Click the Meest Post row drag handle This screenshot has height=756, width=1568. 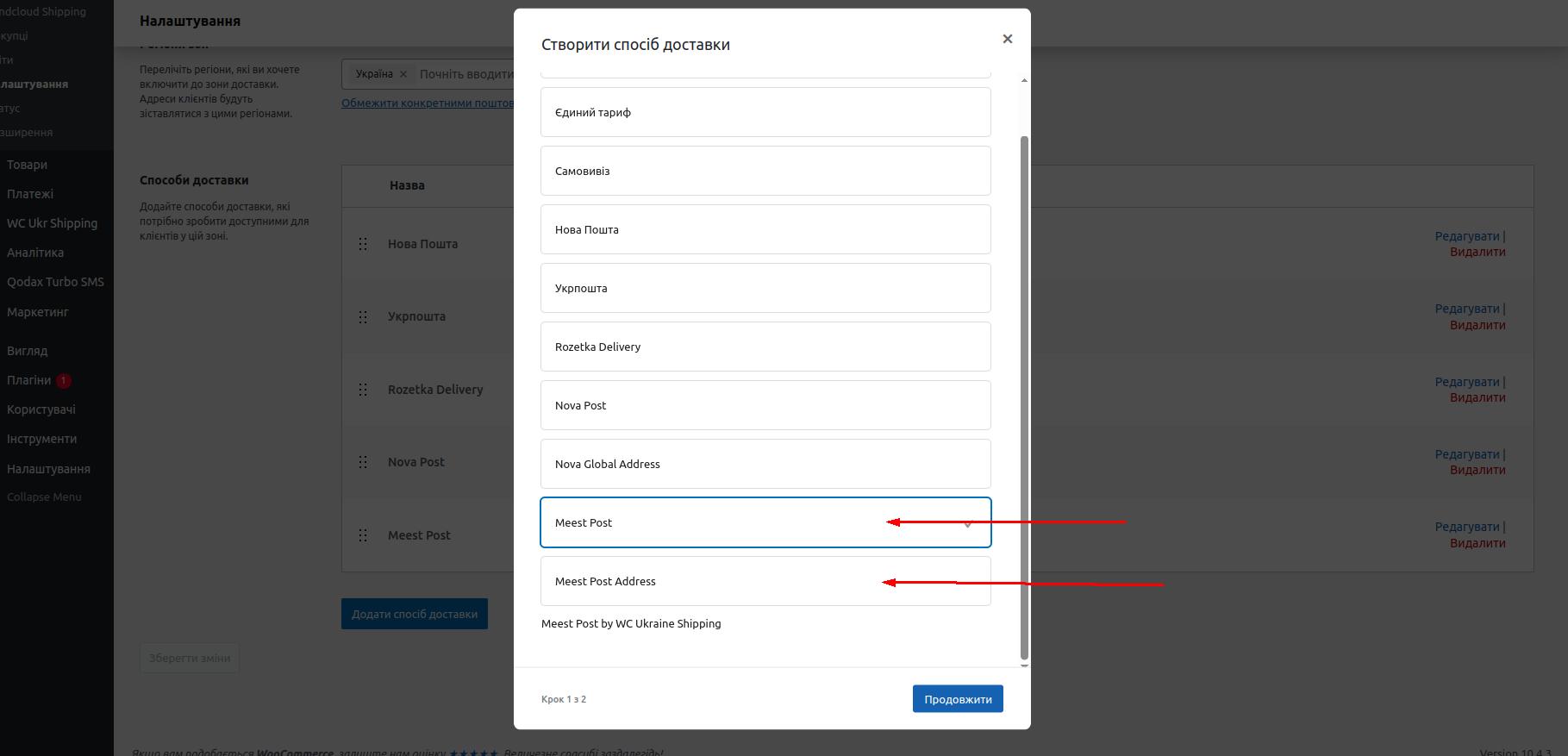click(363, 535)
